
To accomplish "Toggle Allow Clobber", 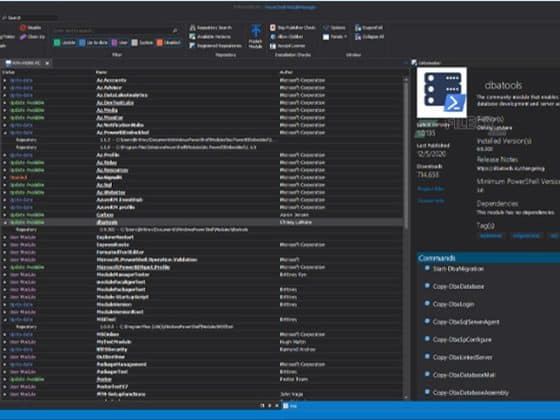I will click(286, 37).
